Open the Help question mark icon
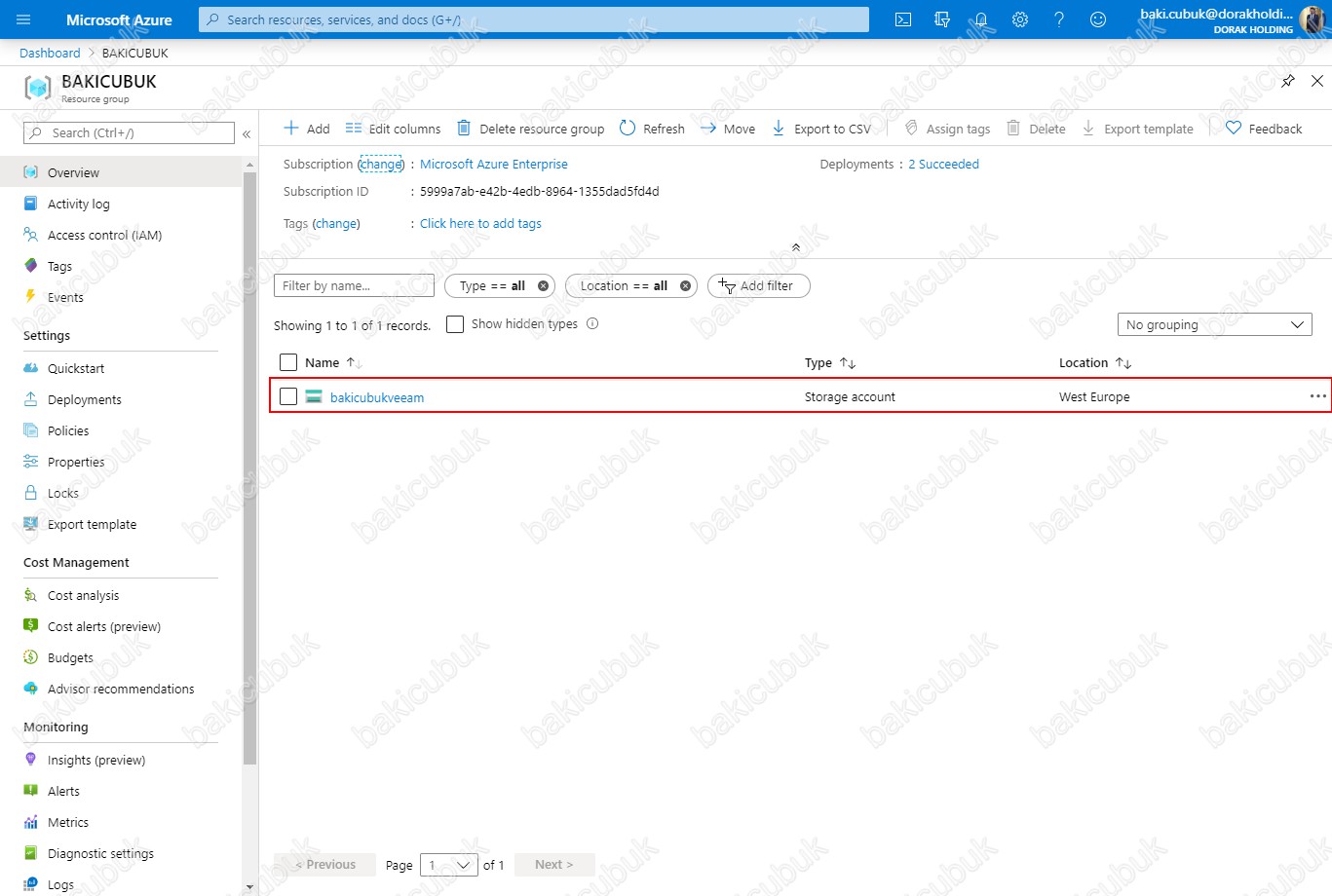This screenshot has width=1332, height=896. coord(1059,19)
